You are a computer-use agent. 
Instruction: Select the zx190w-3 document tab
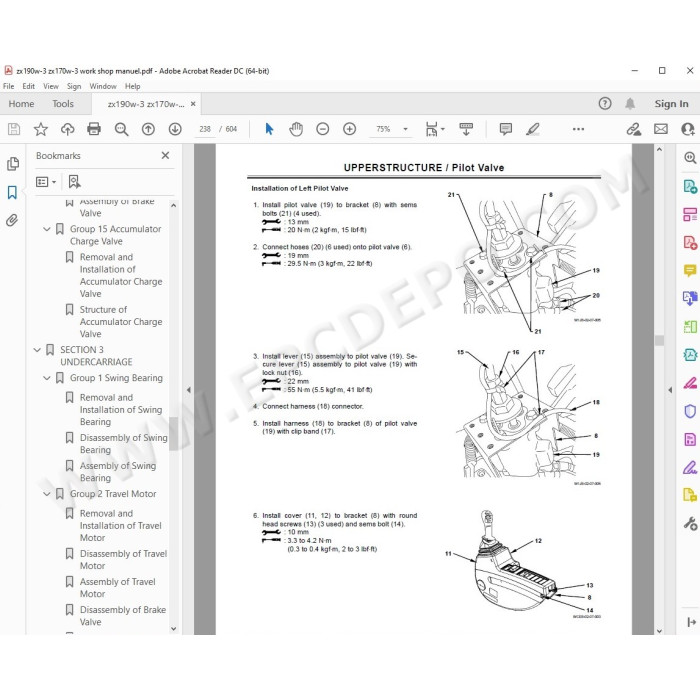pyautogui.click(x=146, y=104)
